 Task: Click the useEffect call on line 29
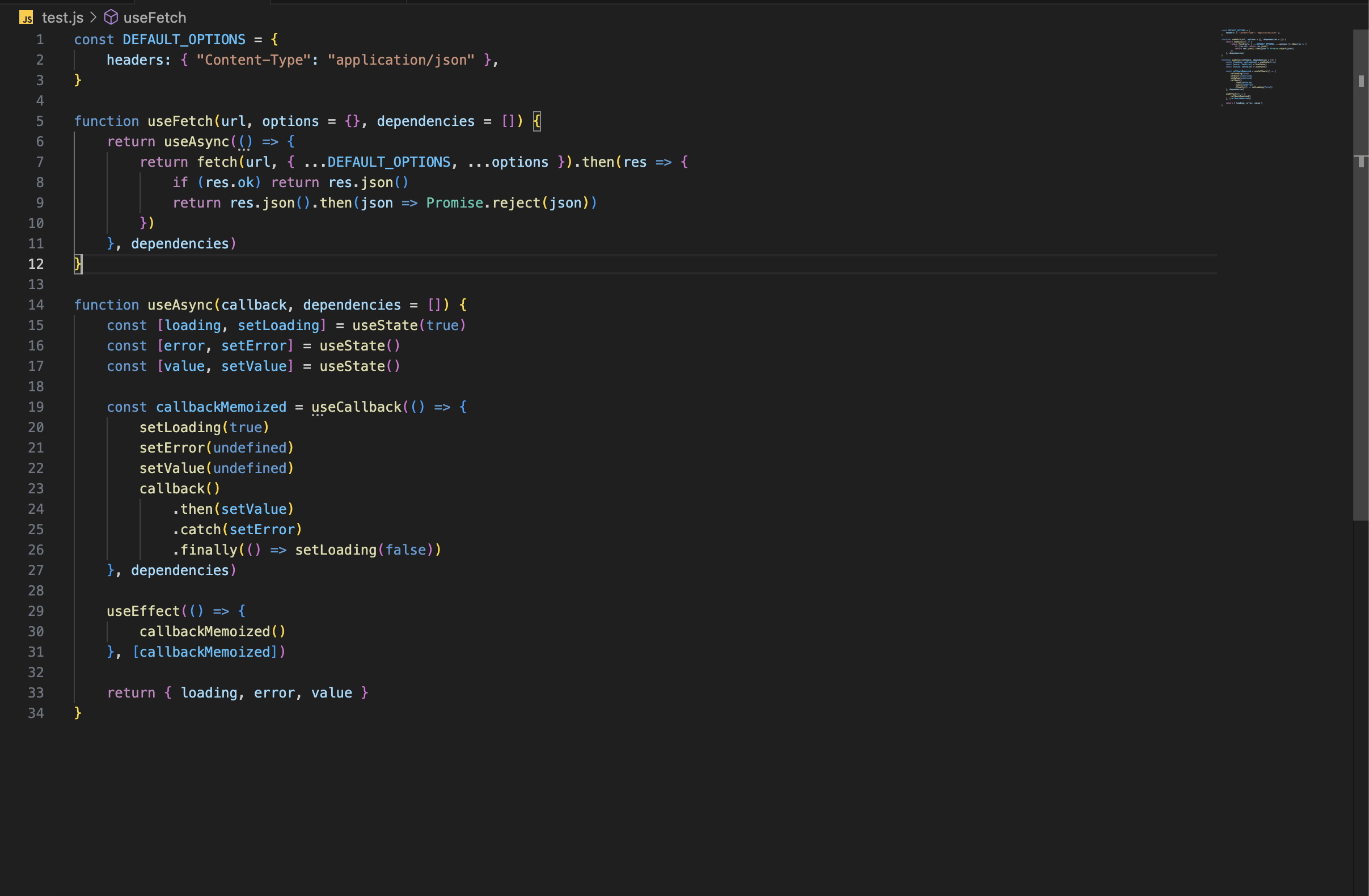point(143,611)
